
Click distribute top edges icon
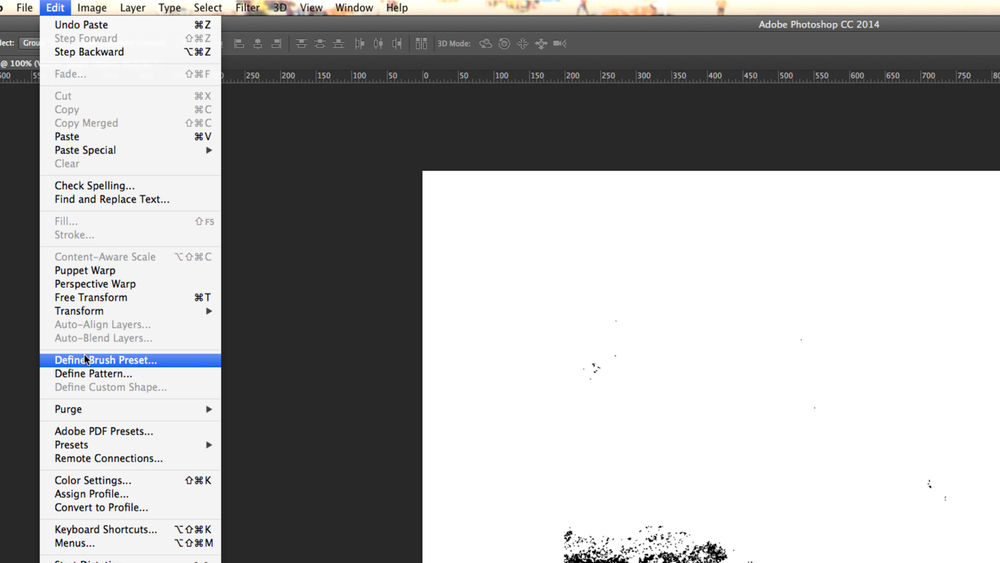coord(301,43)
